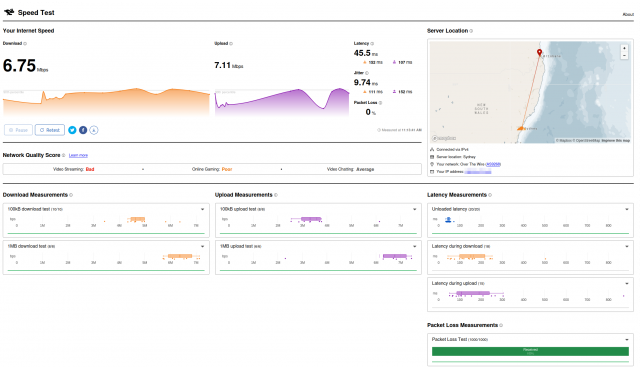Share results on Facebook
Image resolution: width=640 pixels, height=367 pixels.
click(x=83, y=130)
